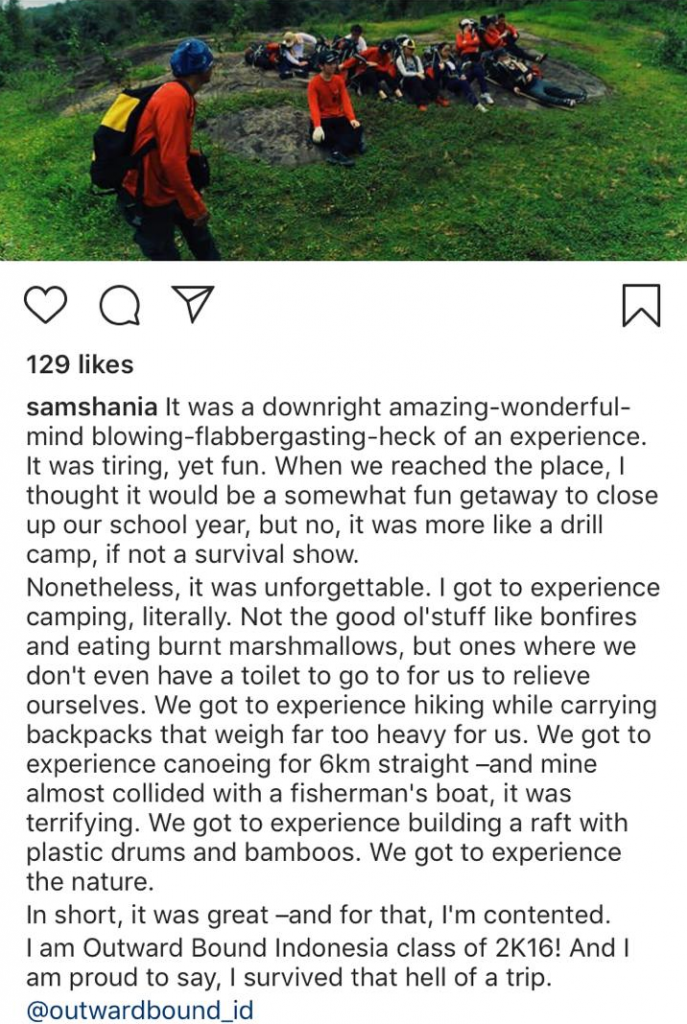Viewport: 687px width, 1024px height.
Task: Open samshania's profile from the caption username
Action: [91, 409]
